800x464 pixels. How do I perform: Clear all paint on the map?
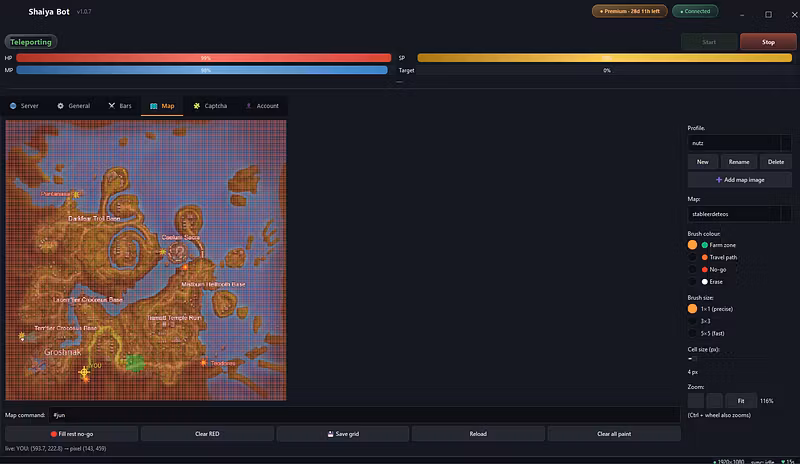coord(614,434)
